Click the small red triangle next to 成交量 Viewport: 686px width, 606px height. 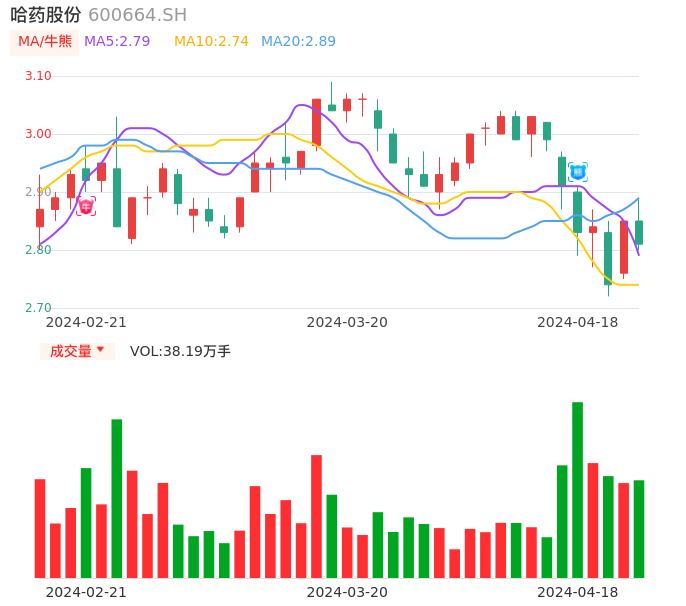click(x=100, y=351)
